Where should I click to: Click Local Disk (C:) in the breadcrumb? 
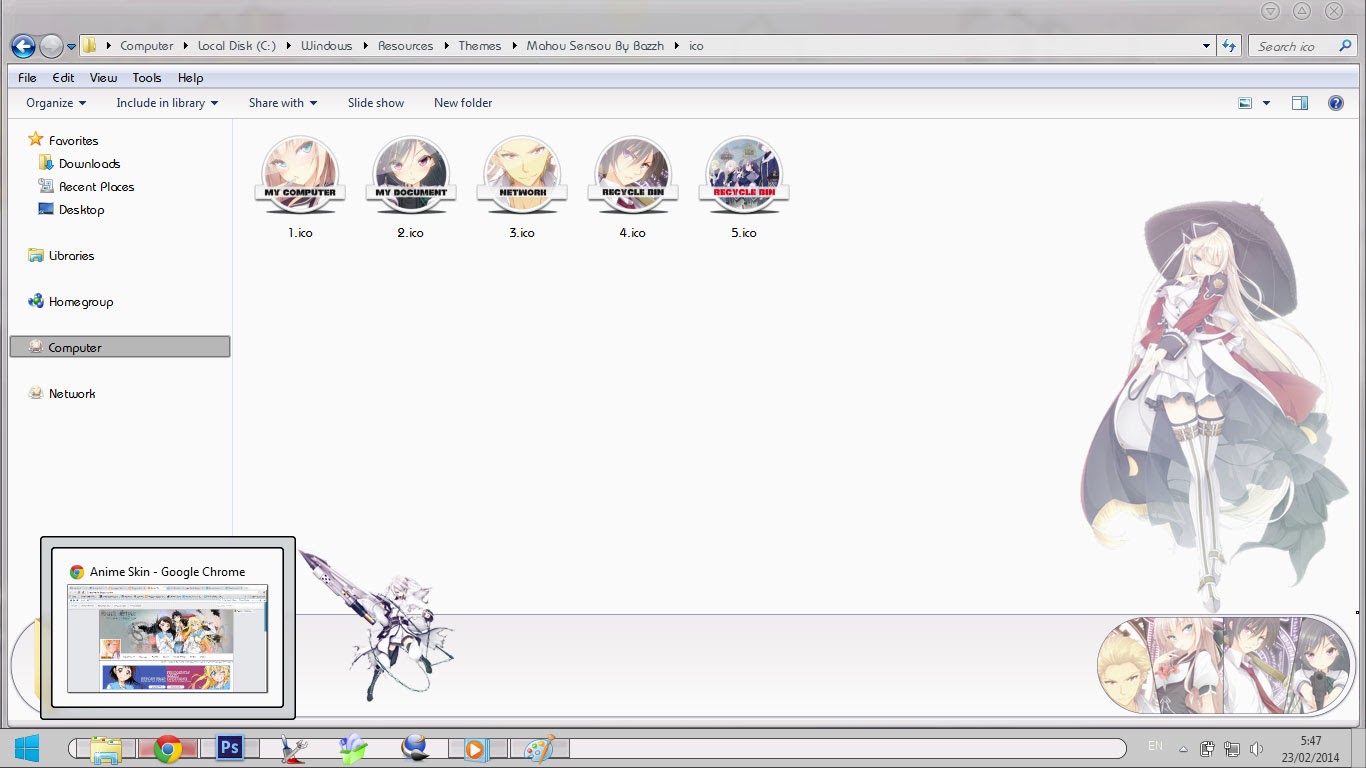pyautogui.click(x=237, y=46)
